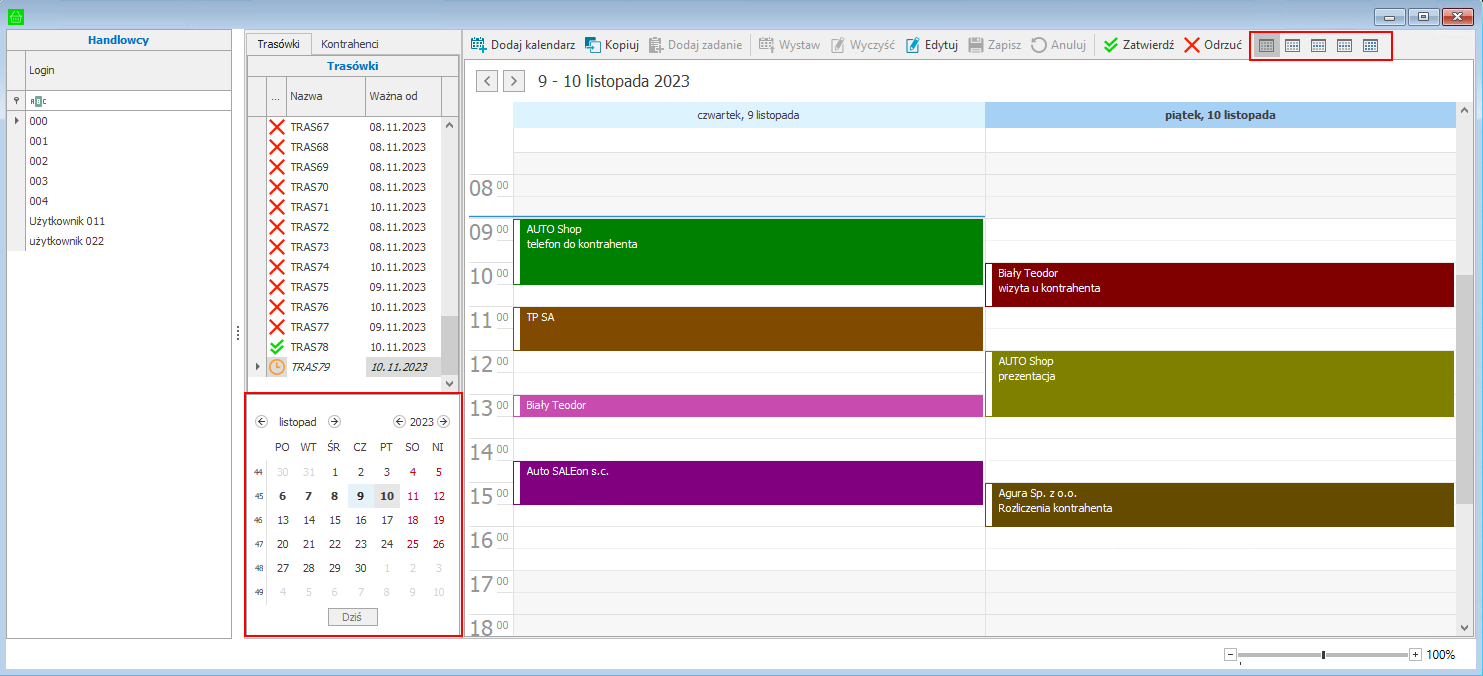Screen dimensions: 1483x676
Task: Go to previous date range arrow
Action: [x=487, y=81]
